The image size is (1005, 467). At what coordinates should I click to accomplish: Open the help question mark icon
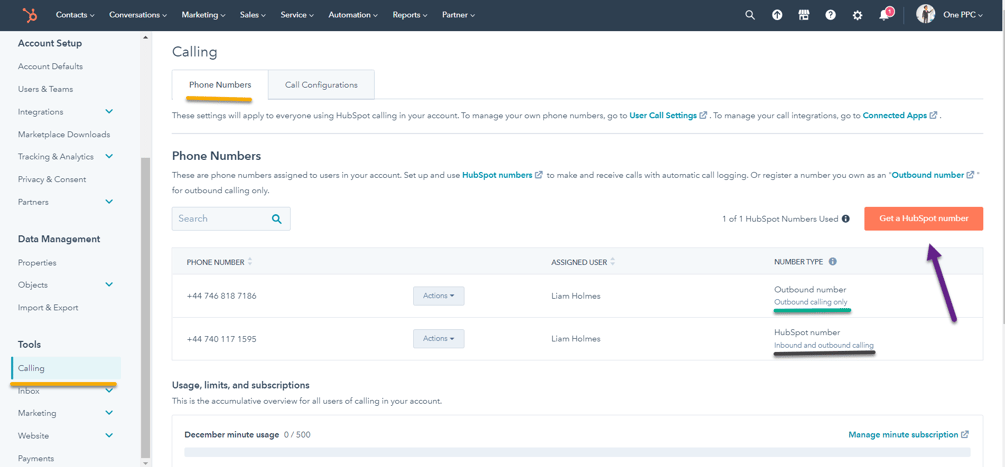pyautogui.click(x=831, y=15)
